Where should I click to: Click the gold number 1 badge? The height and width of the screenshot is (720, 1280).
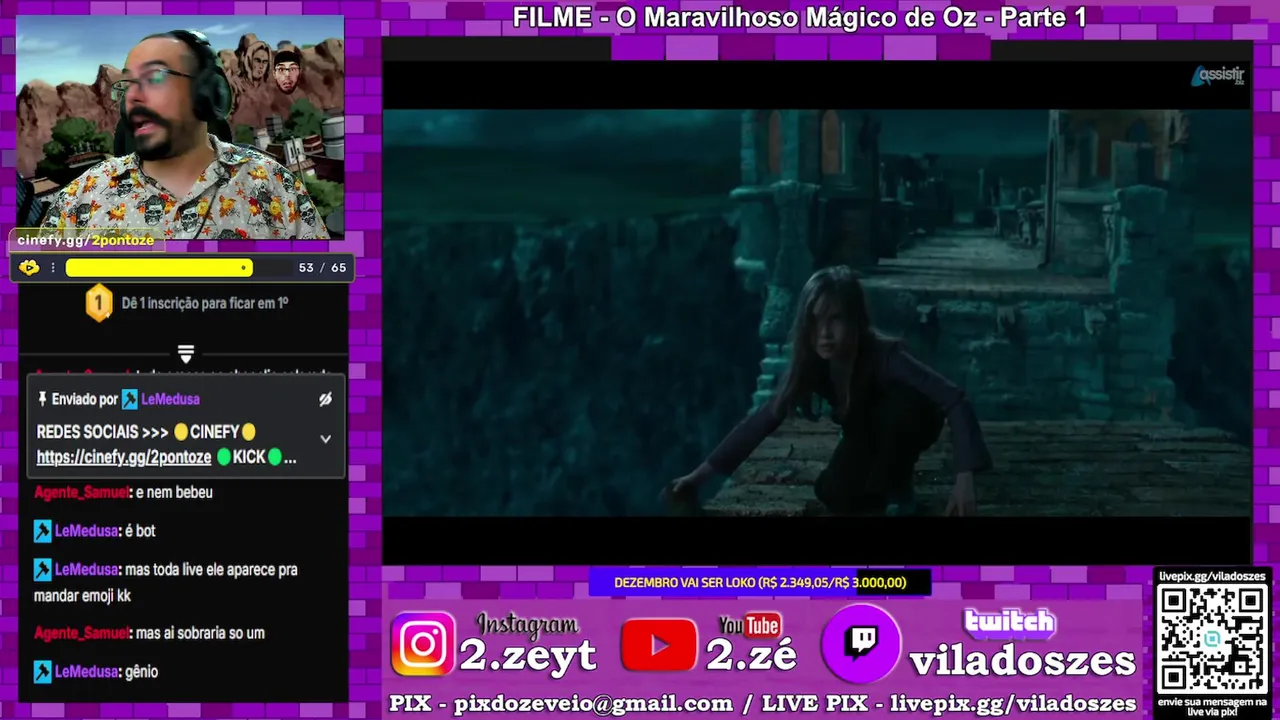pos(98,302)
